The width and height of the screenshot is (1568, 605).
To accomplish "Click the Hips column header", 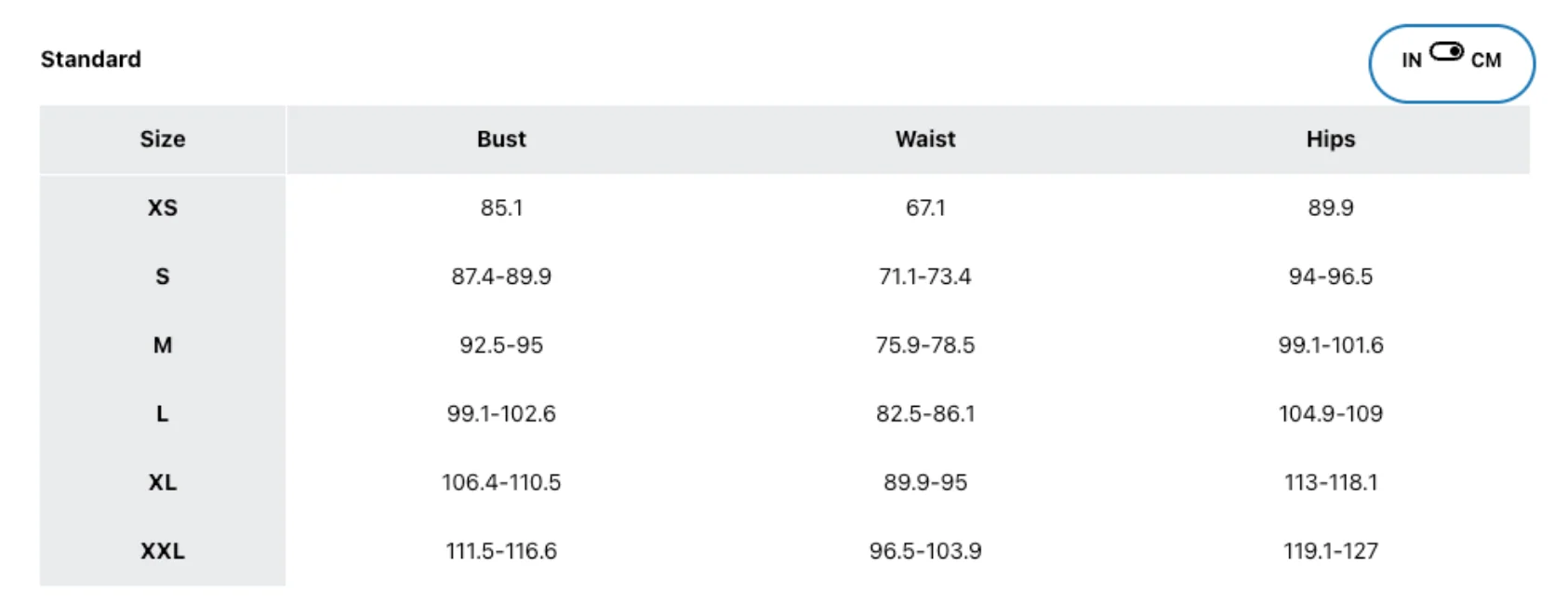I will point(1331,140).
